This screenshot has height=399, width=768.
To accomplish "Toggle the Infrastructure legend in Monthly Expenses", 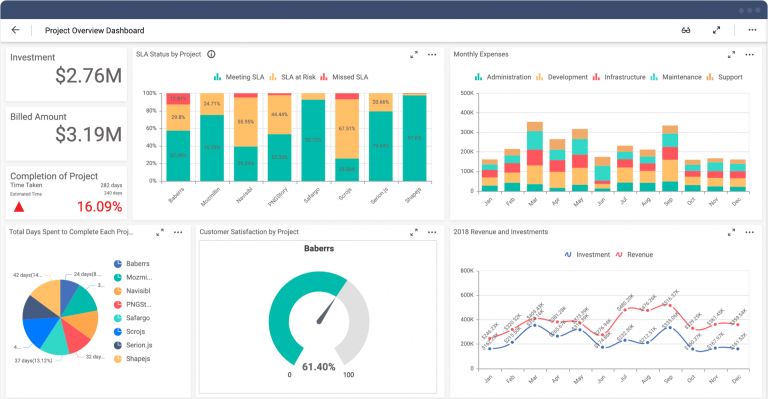I will [x=619, y=77].
